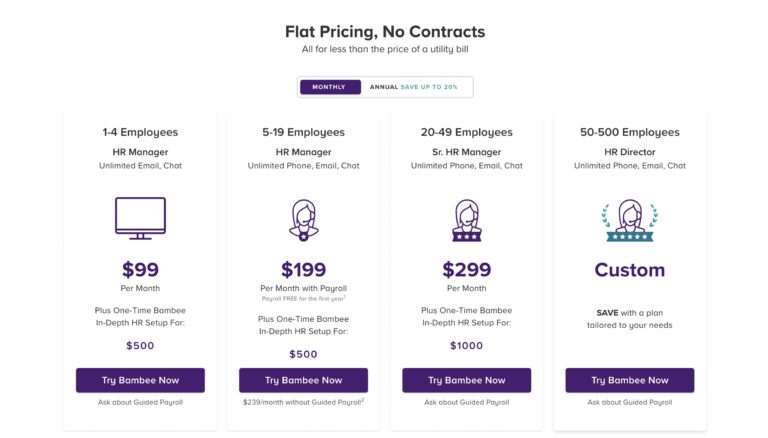Click Ask about Guided Payroll in 50-500 plan

coord(629,402)
